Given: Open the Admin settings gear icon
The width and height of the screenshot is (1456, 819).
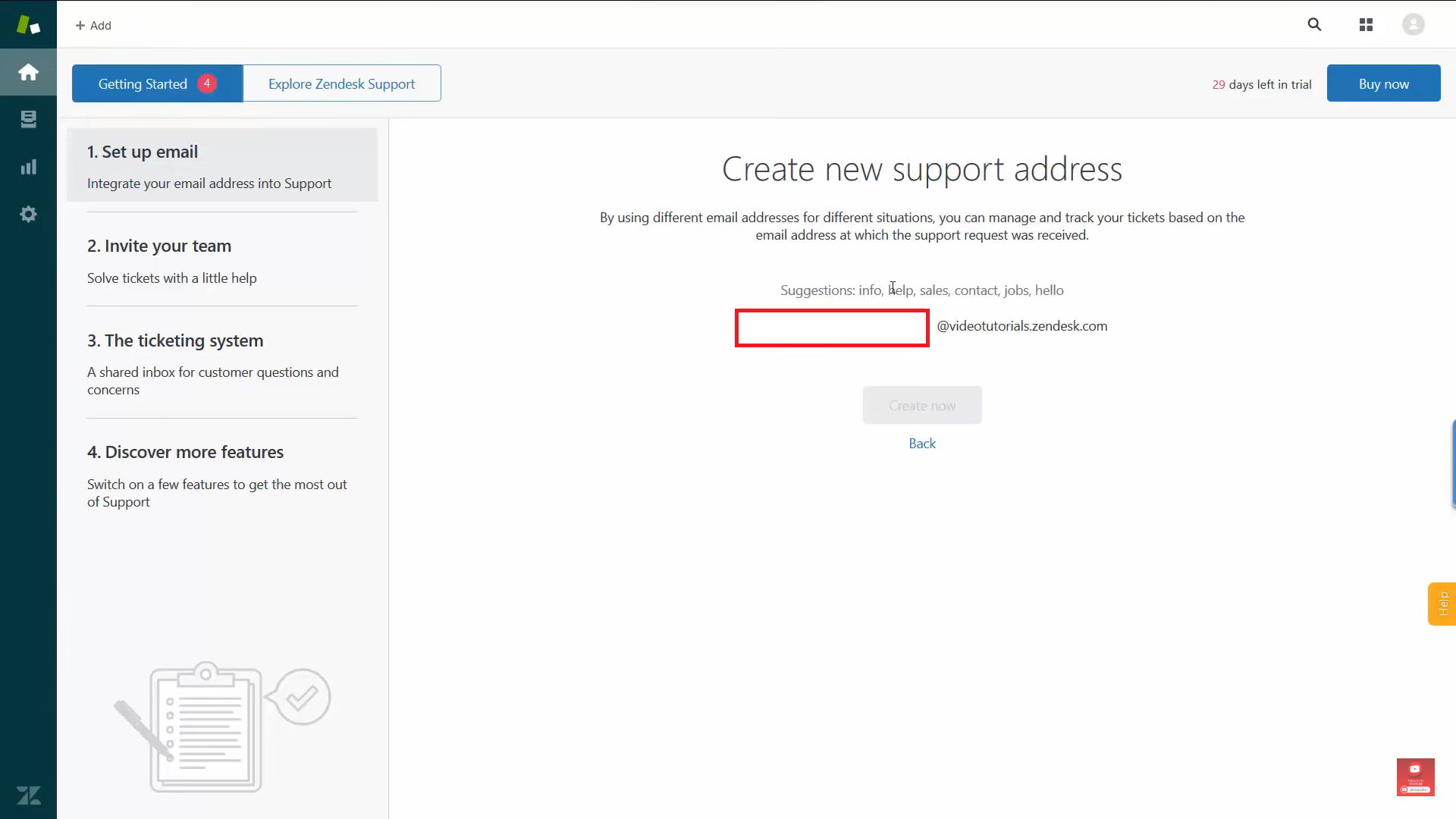Looking at the screenshot, I should [x=28, y=214].
